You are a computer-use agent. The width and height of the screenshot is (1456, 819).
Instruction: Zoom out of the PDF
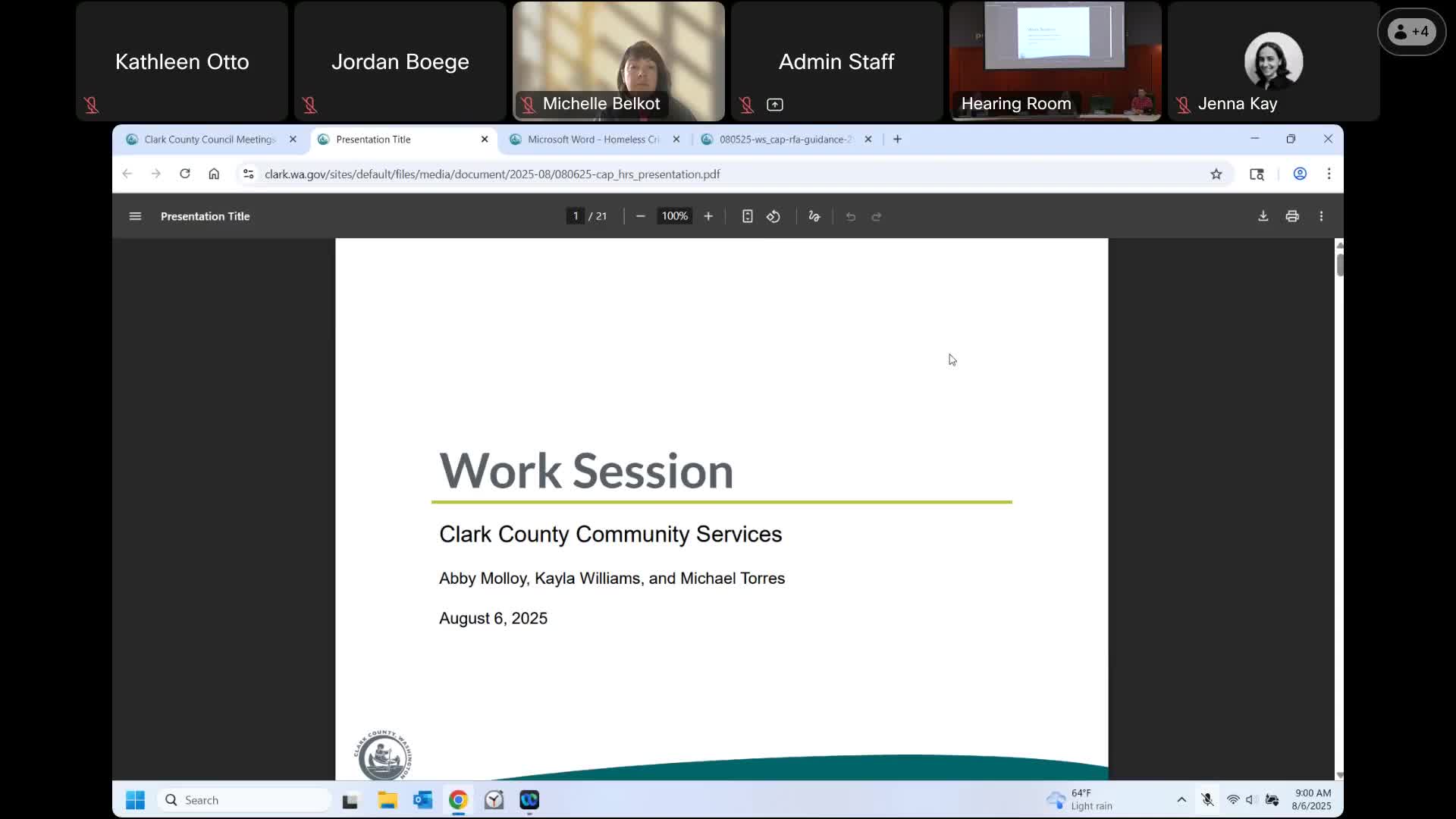coord(640,216)
